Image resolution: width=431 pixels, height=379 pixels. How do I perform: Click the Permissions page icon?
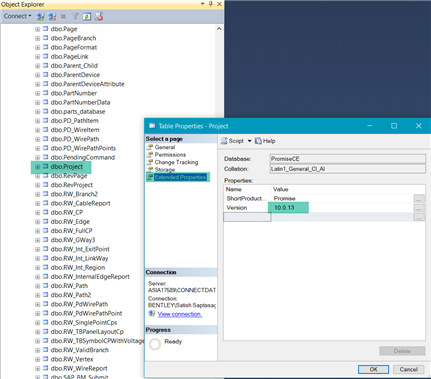pos(150,155)
